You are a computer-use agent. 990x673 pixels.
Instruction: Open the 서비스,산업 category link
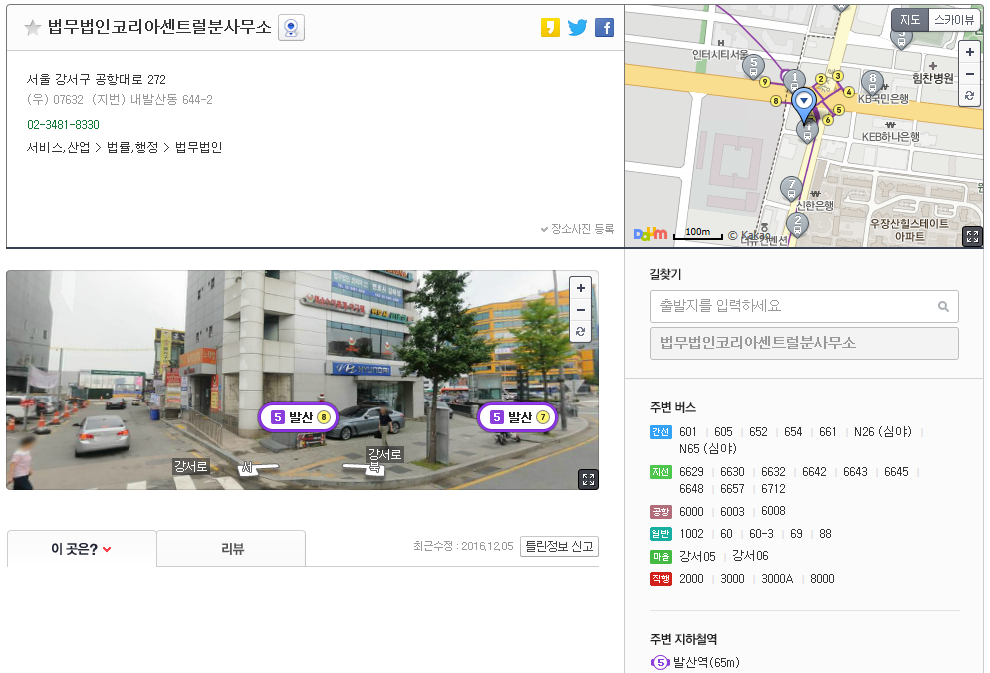58,147
